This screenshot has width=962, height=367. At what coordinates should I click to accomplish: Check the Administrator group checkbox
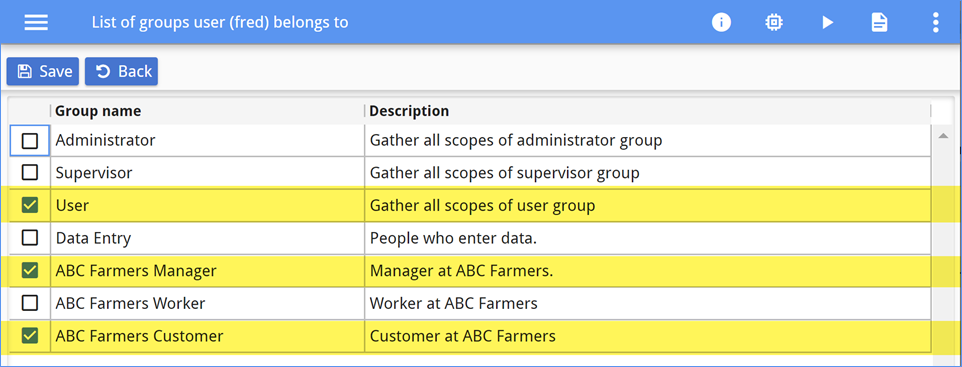[x=29, y=141]
